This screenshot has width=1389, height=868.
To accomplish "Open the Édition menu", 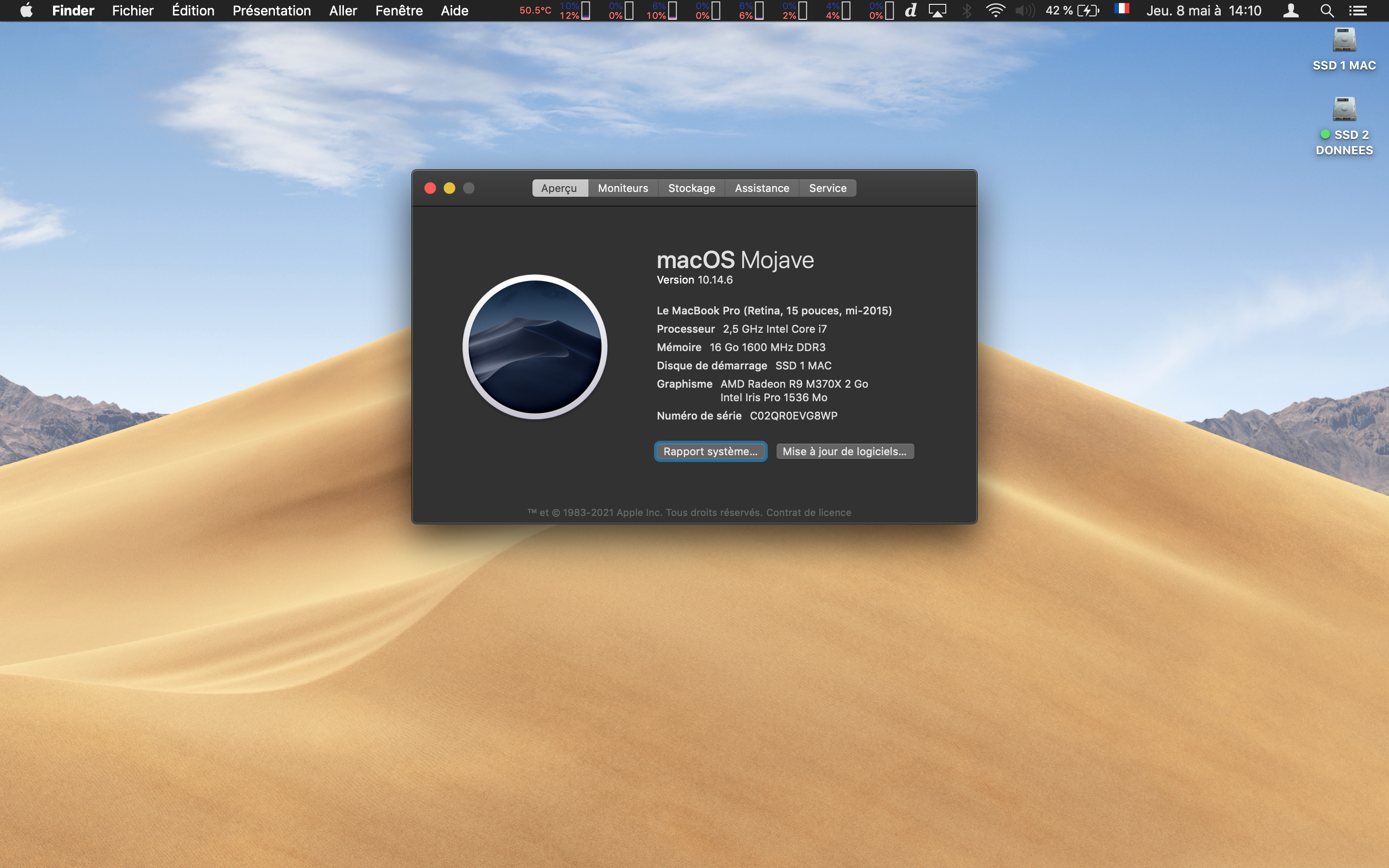I will pos(193,10).
